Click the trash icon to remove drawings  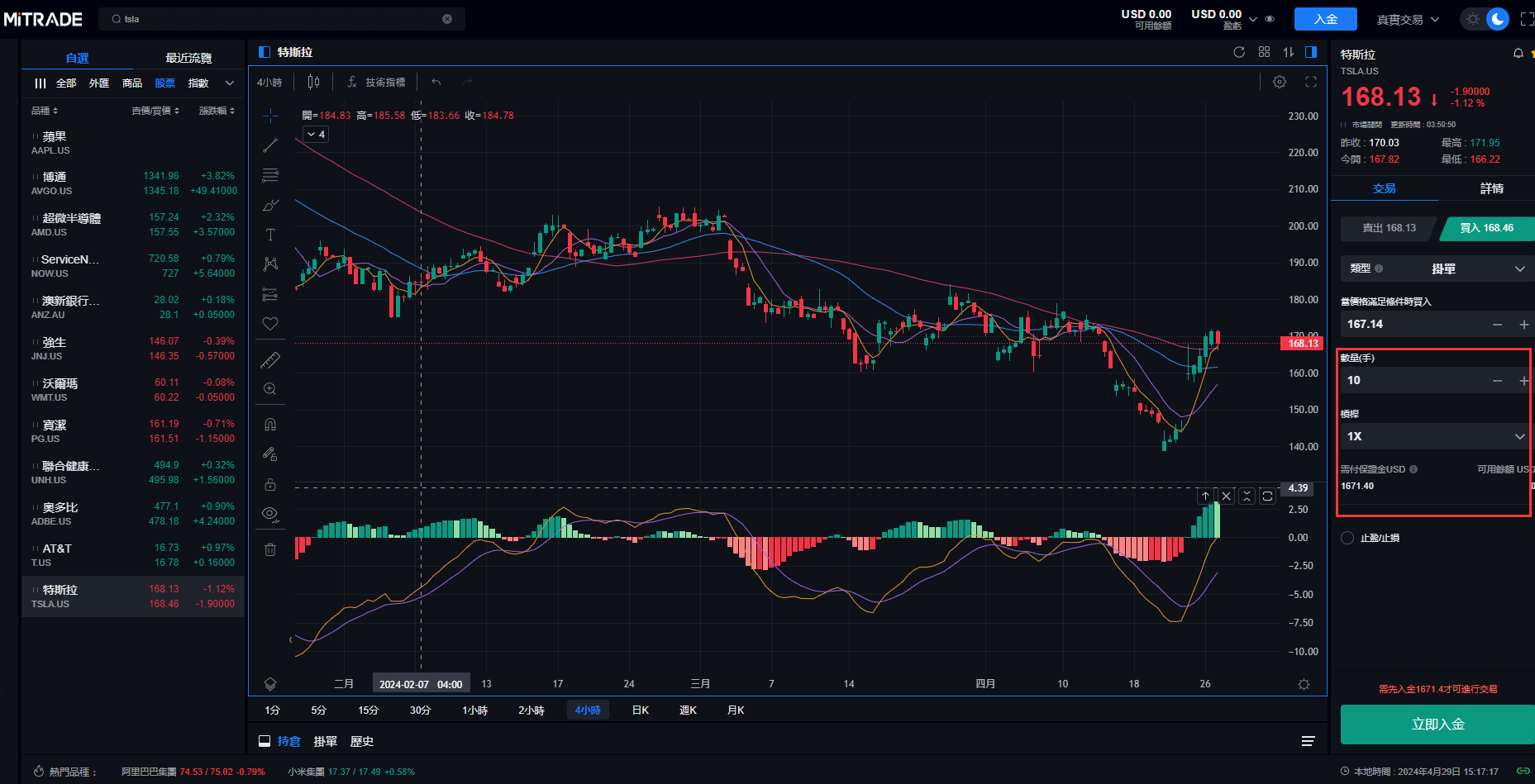click(270, 549)
